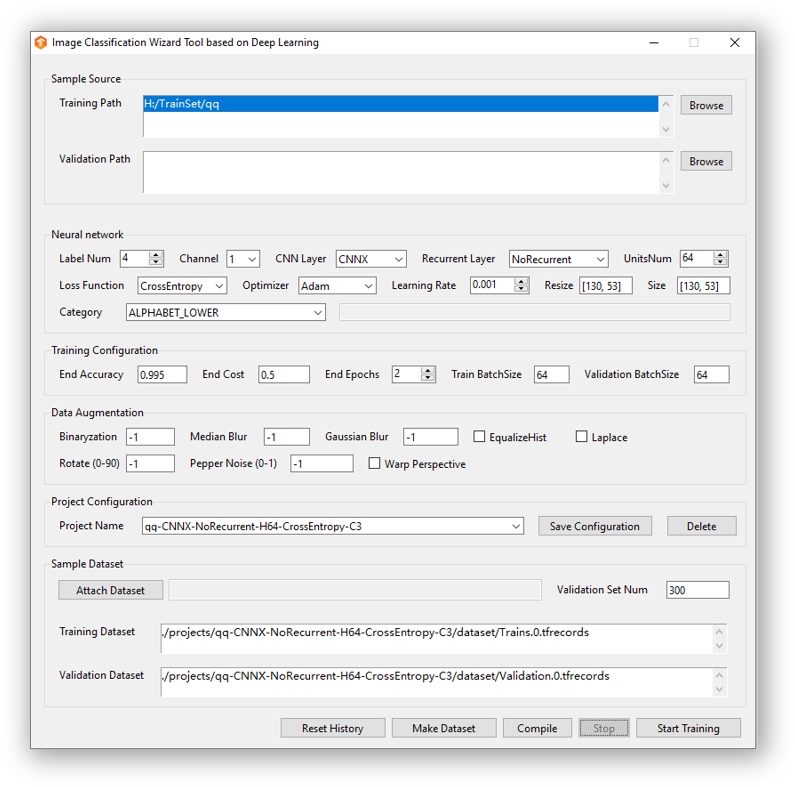Minimize the wizard window
The height and width of the screenshot is (787, 795).
(654, 43)
